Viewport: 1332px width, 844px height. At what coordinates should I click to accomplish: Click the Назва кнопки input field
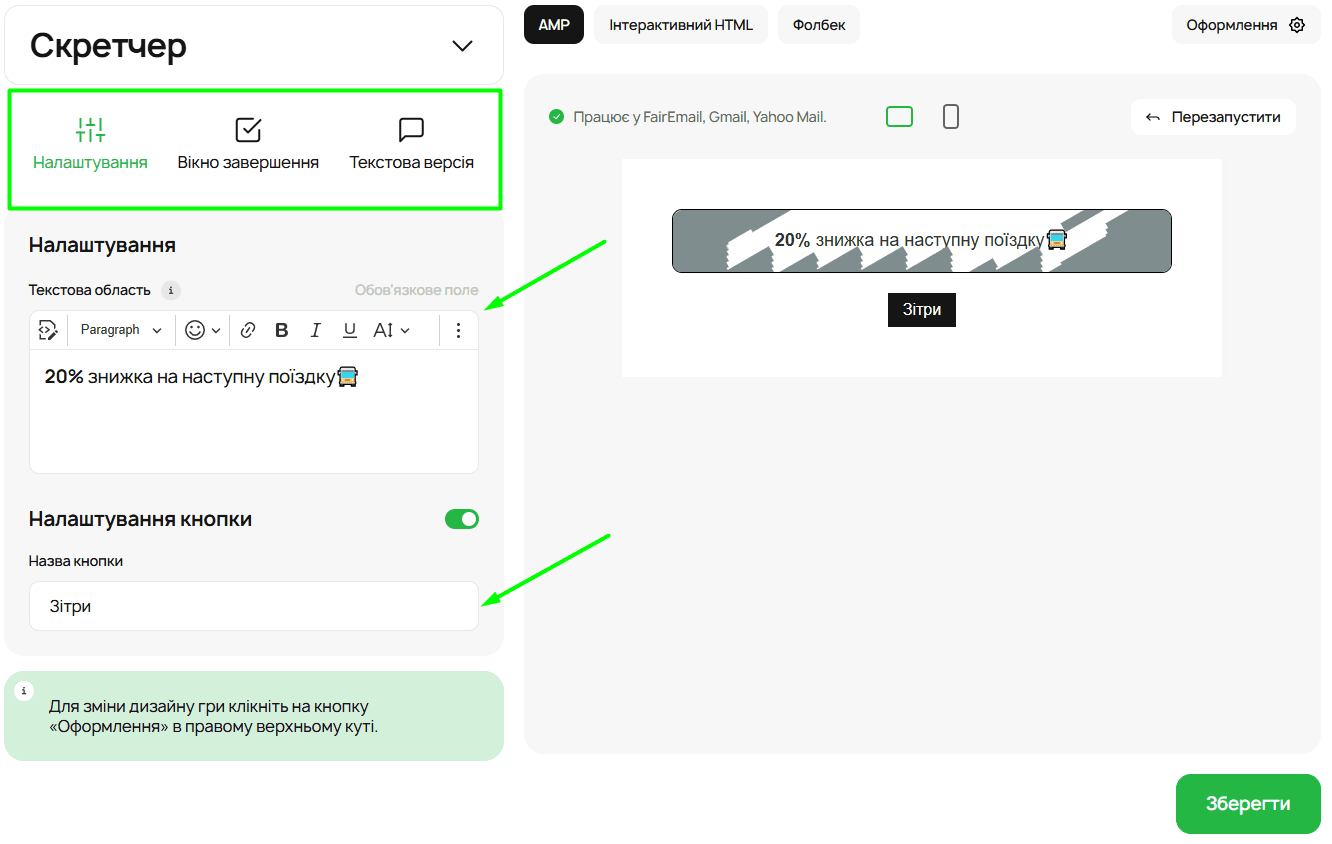point(254,606)
